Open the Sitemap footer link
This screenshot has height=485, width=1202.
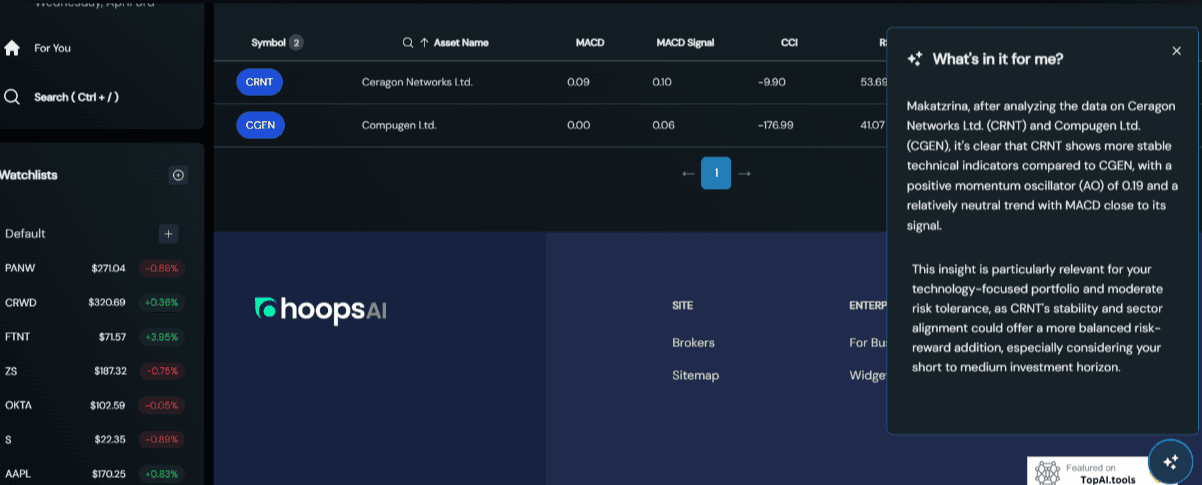click(695, 375)
